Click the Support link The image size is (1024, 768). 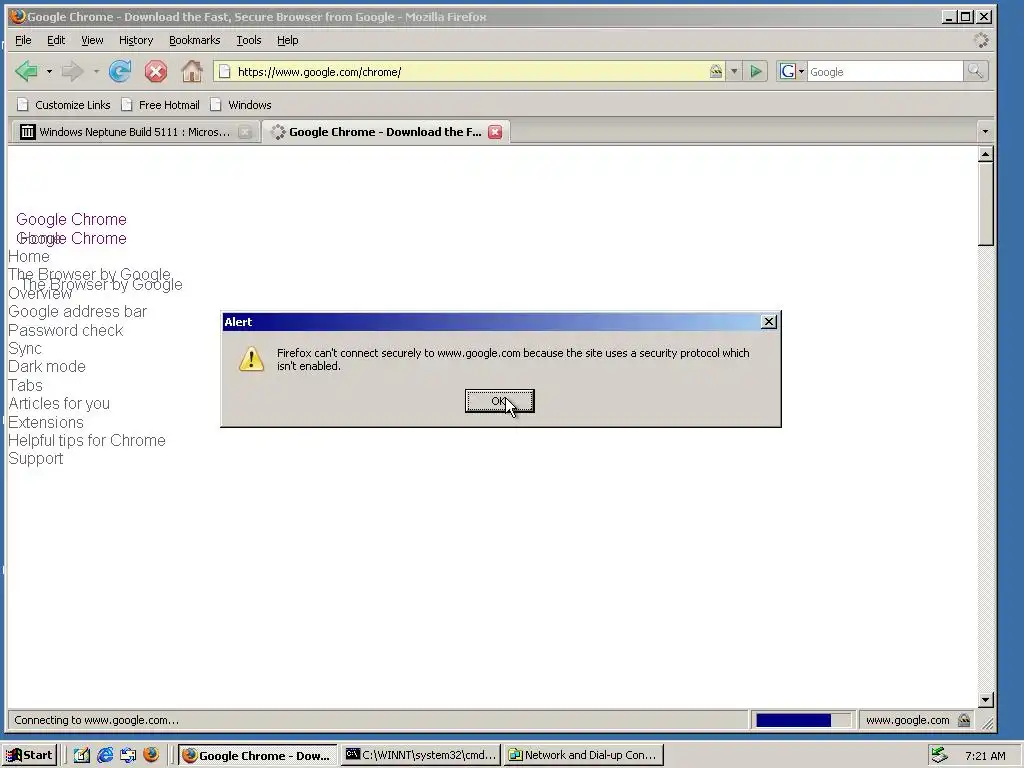click(x=36, y=458)
